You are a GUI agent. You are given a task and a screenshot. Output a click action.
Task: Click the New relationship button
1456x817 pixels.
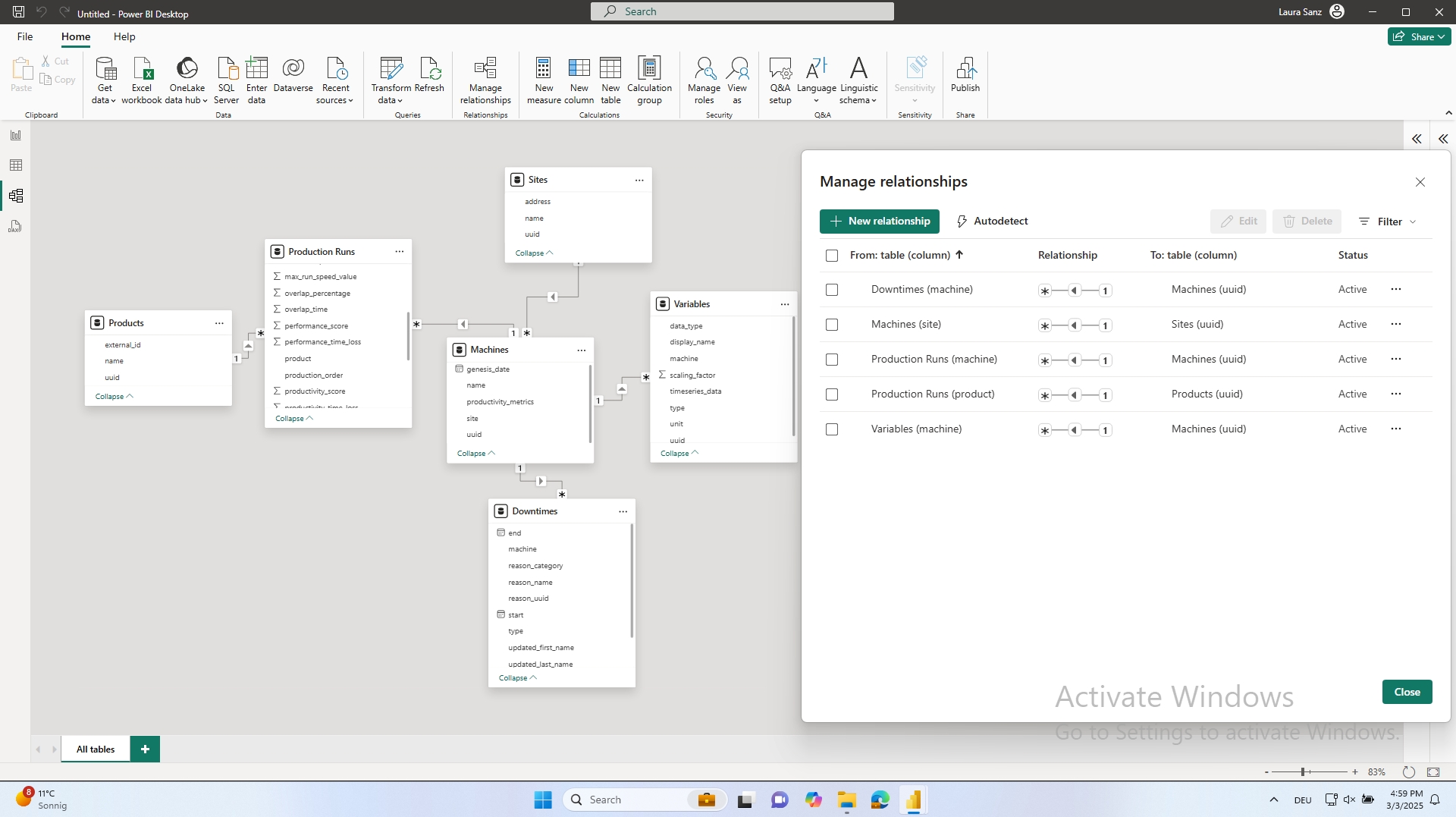pos(880,222)
